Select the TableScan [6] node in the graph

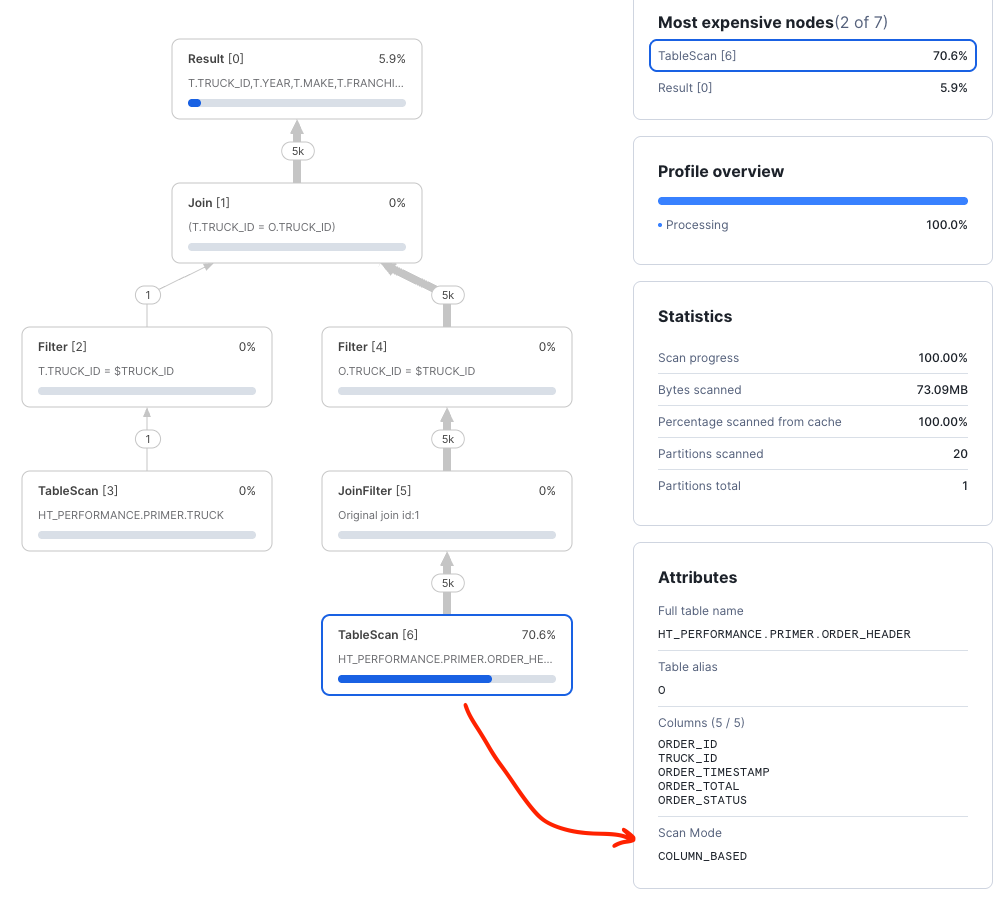[446, 654]
